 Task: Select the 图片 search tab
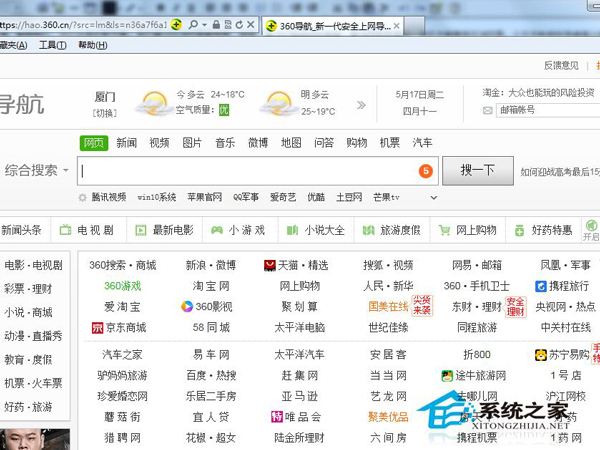coord(192,143)
